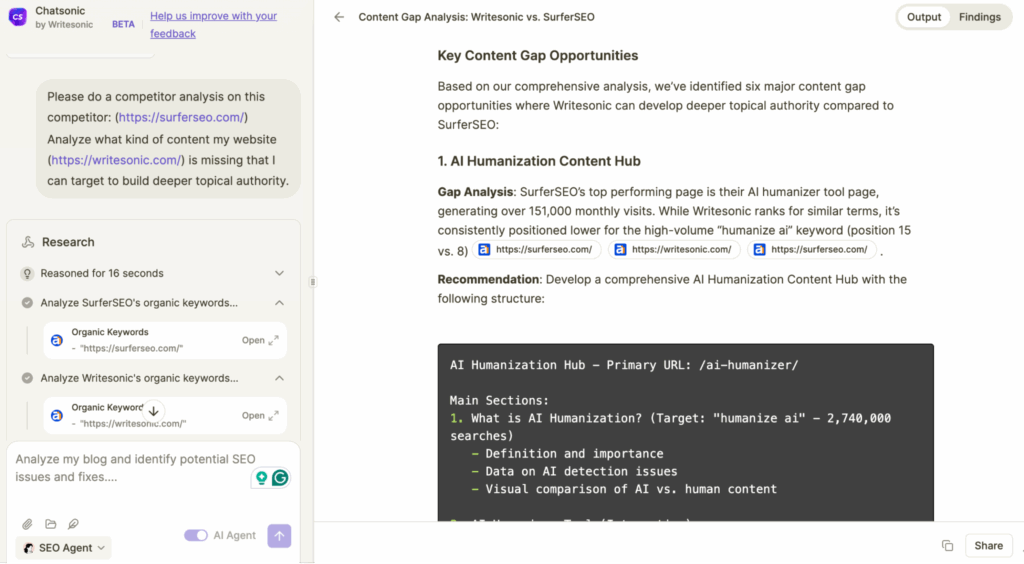Click the Research section title
1024x564 pixels.
click(68, 242)
